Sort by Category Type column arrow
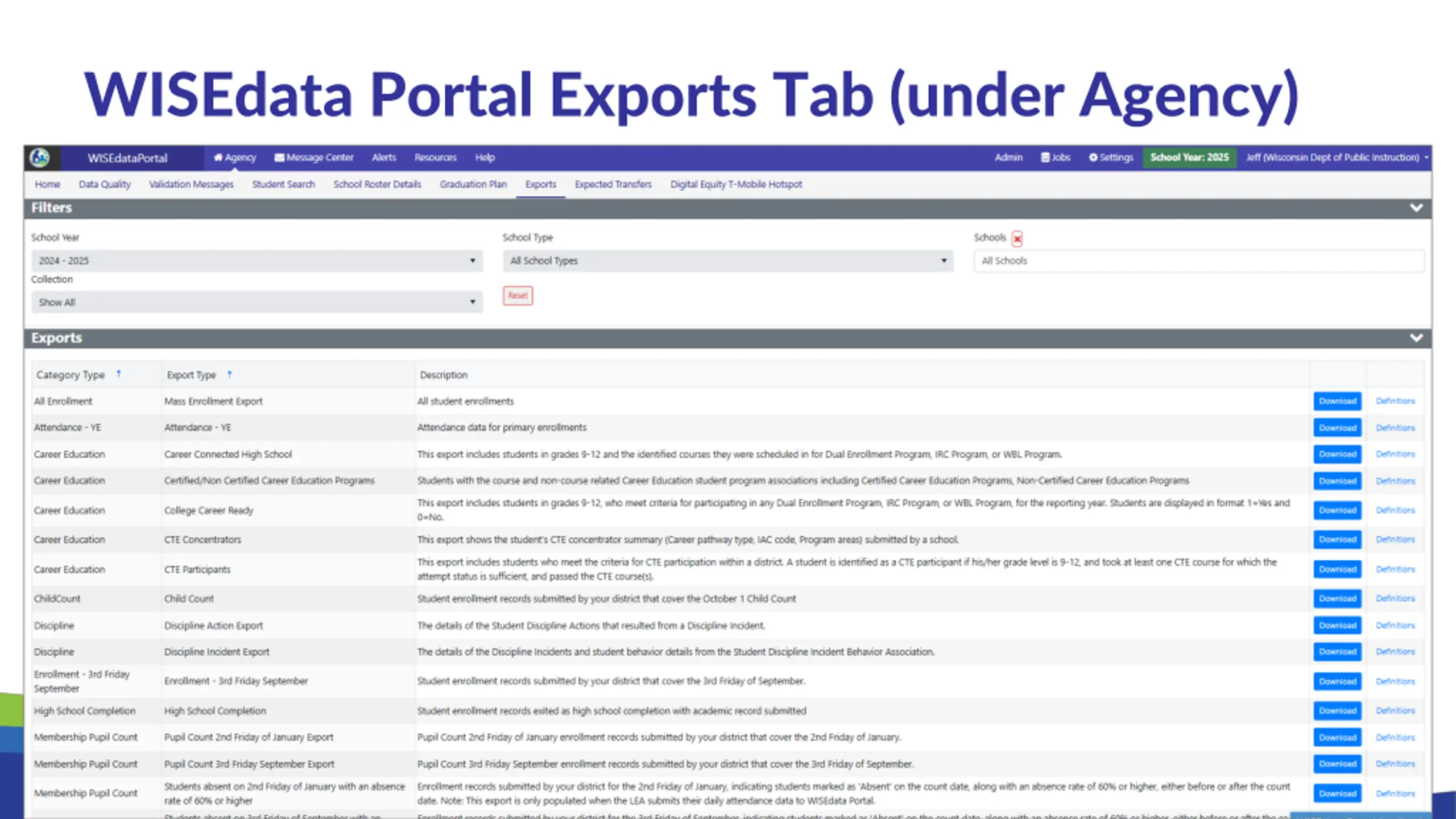This screenshot has width=1456, height=819. coord(118,374)
